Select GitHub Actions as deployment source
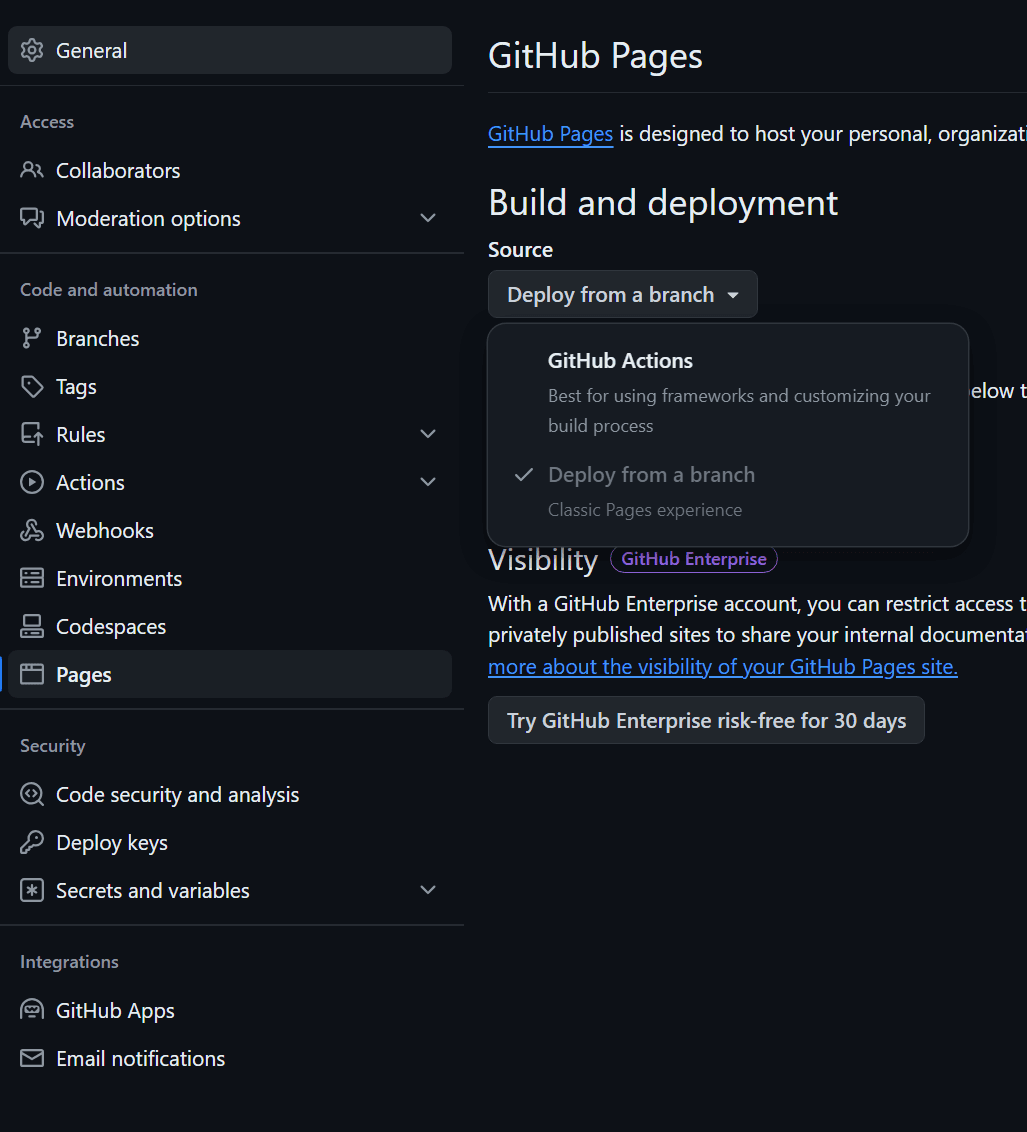The height and width of the screenshot is (1132, 1027). point(620,360)
